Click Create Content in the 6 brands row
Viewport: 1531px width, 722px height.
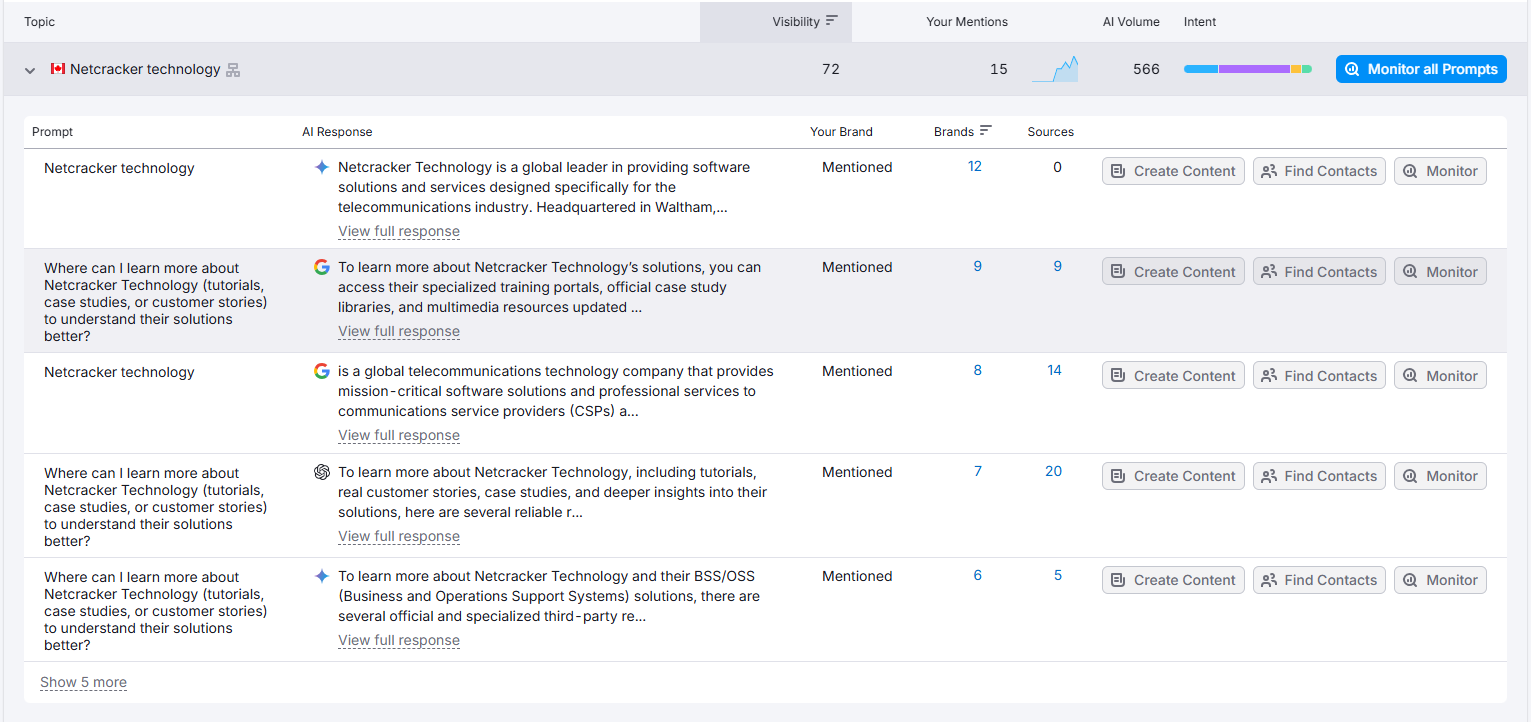pos(1173,580)
